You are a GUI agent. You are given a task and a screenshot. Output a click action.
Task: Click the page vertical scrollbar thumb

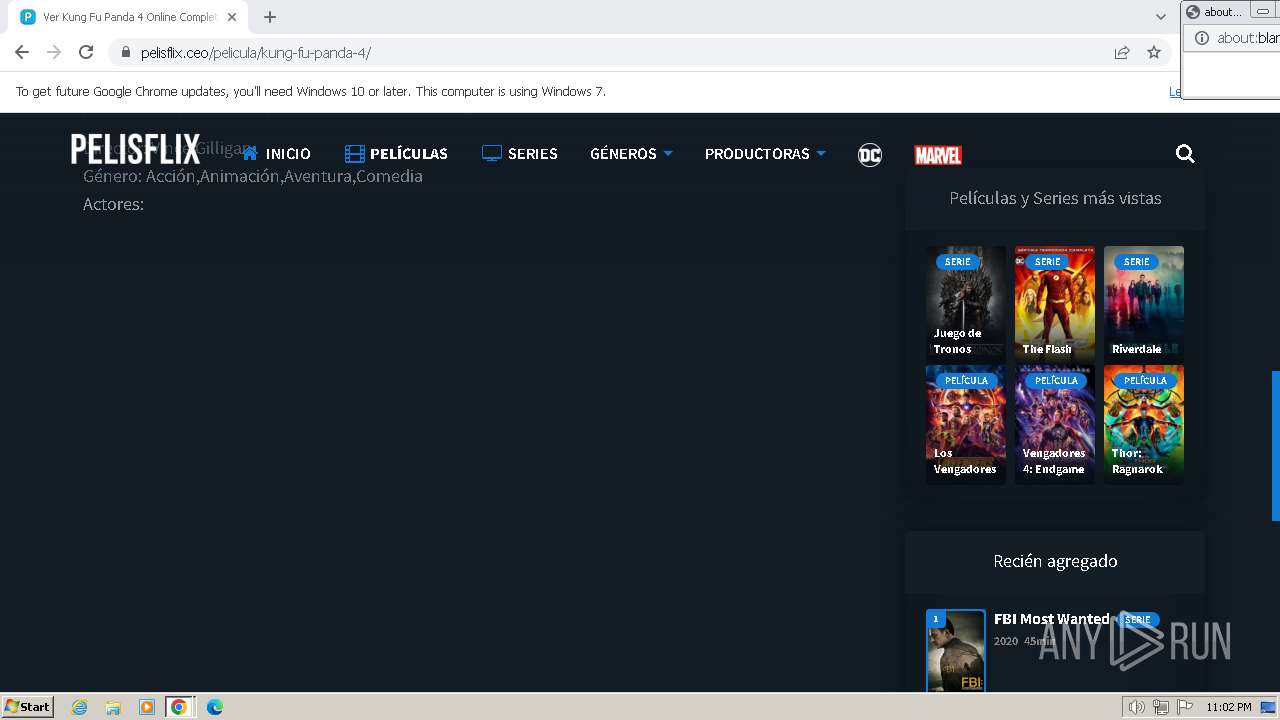[1275, 446]
